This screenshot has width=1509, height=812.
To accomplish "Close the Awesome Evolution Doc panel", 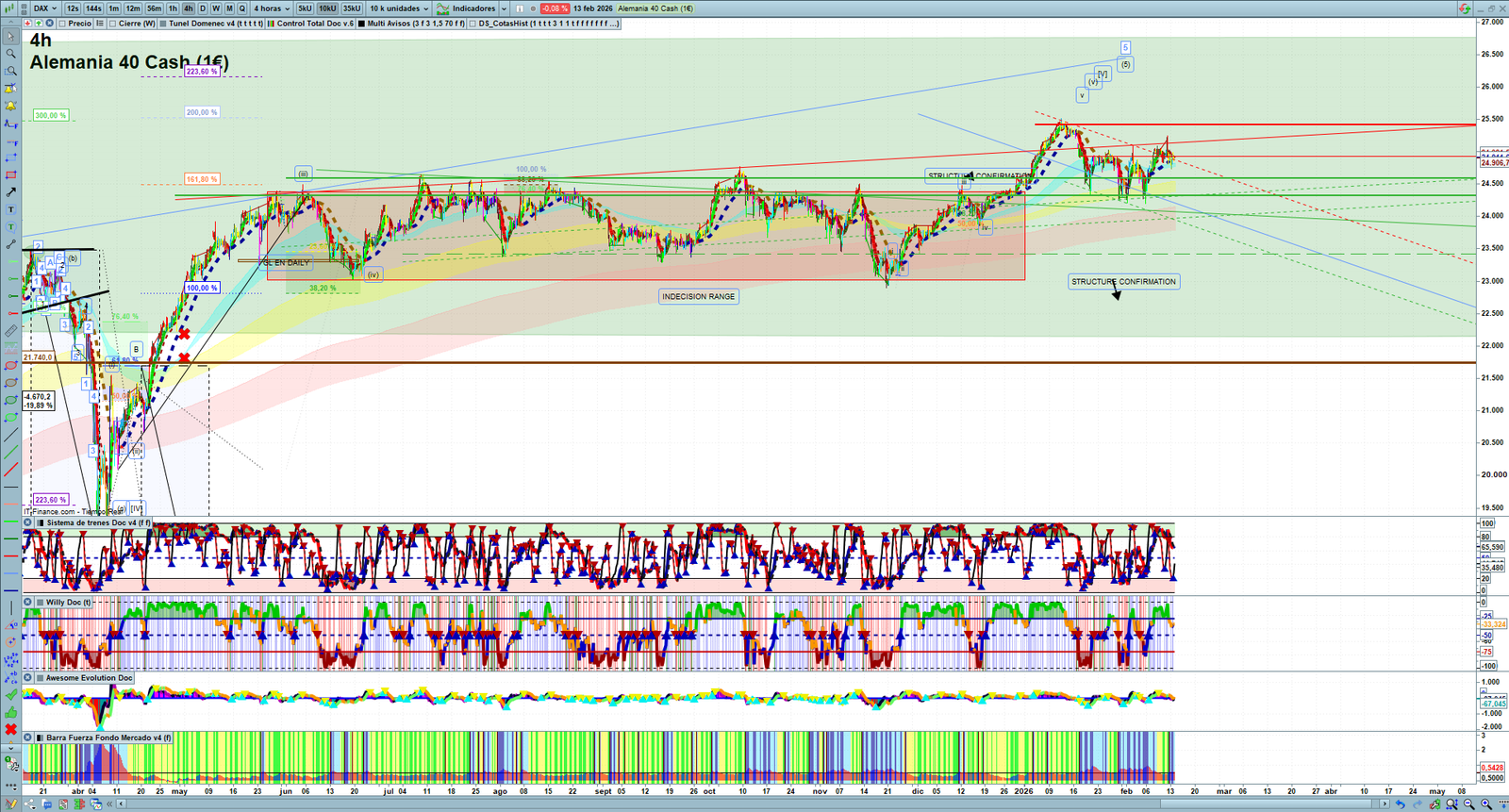I will [28, 677].
